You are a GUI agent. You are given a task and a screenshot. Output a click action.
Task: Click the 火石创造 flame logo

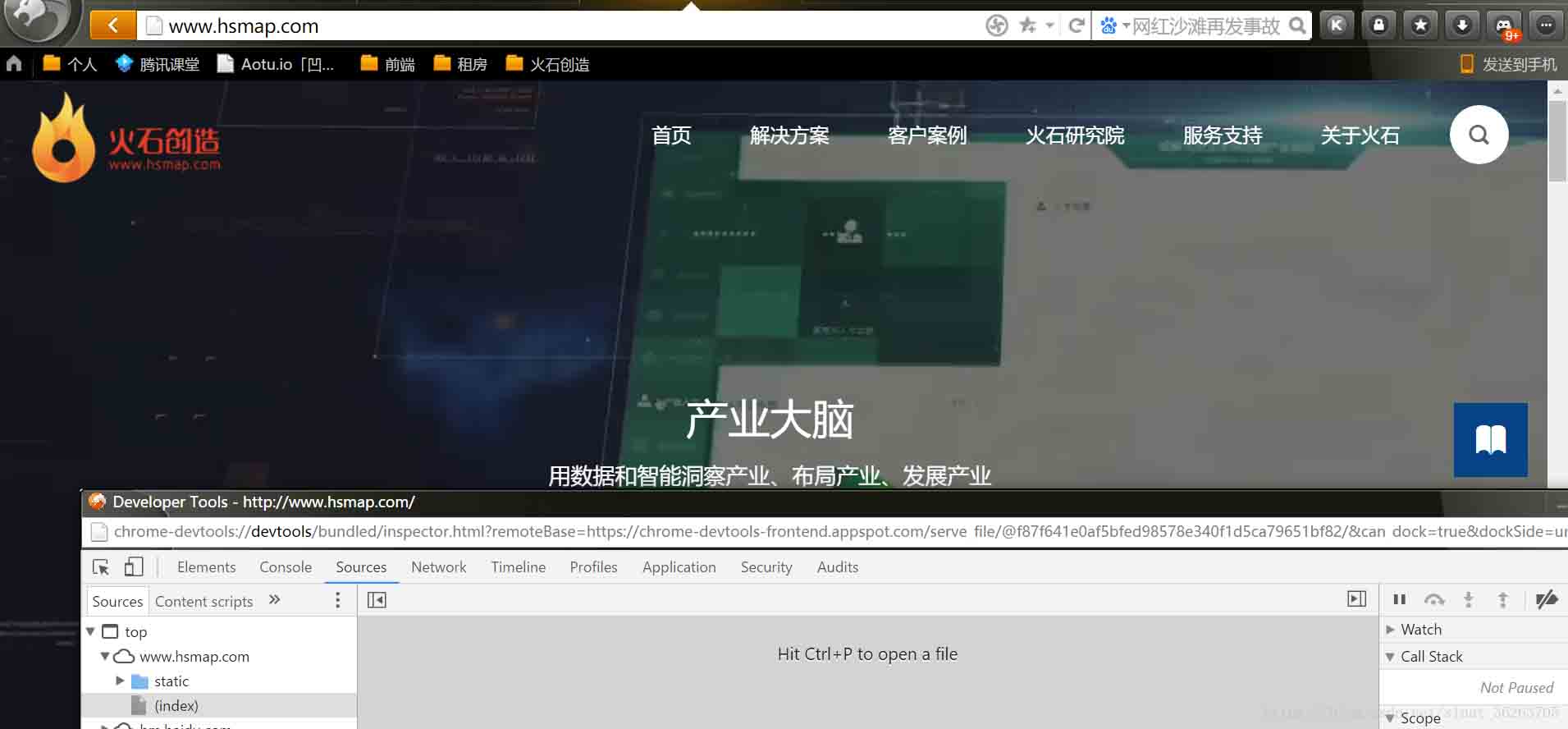[x=126, y=137]
